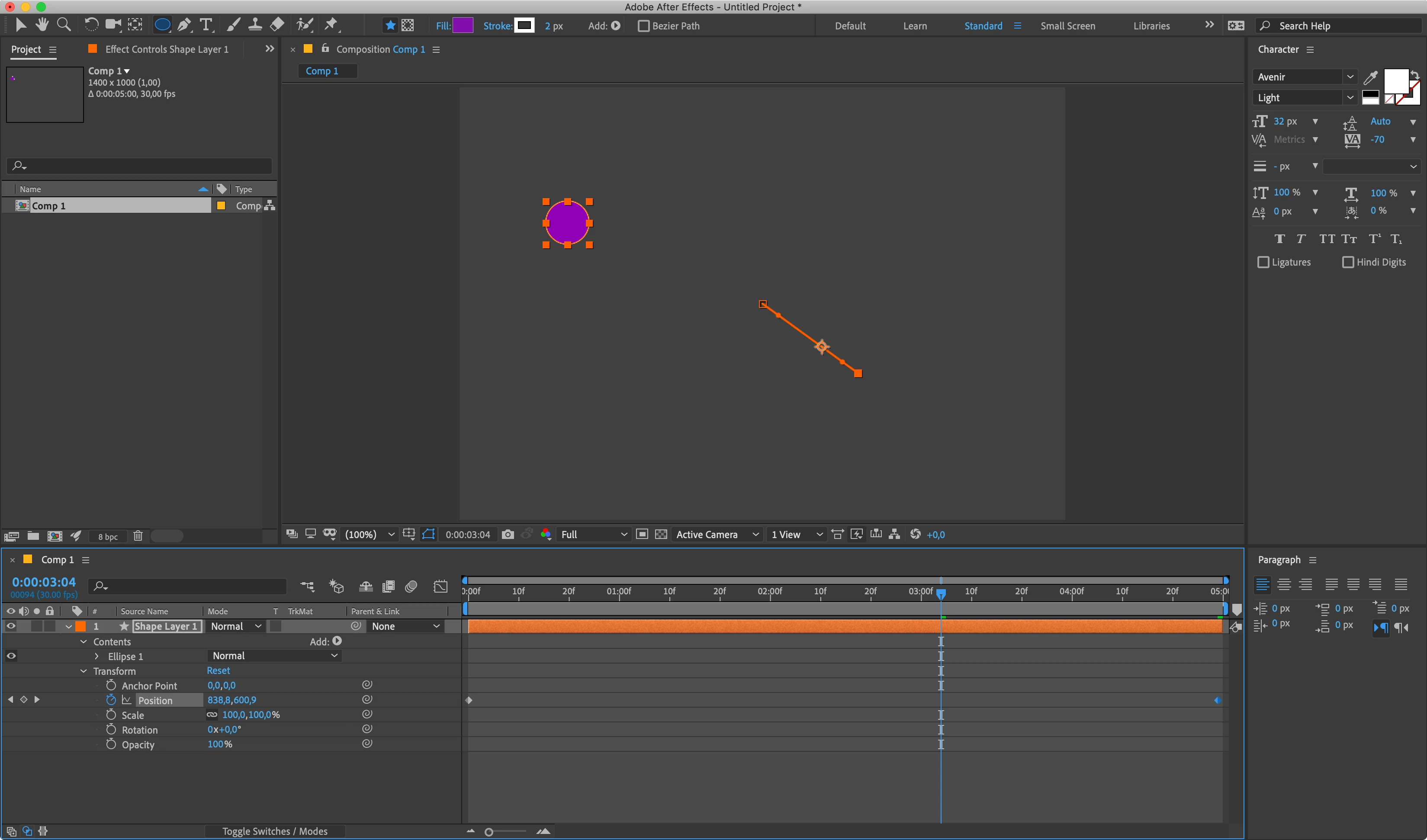Click the Position stopwatch icon
This screenshot has height=840, width=1427.
pos(111,700)
